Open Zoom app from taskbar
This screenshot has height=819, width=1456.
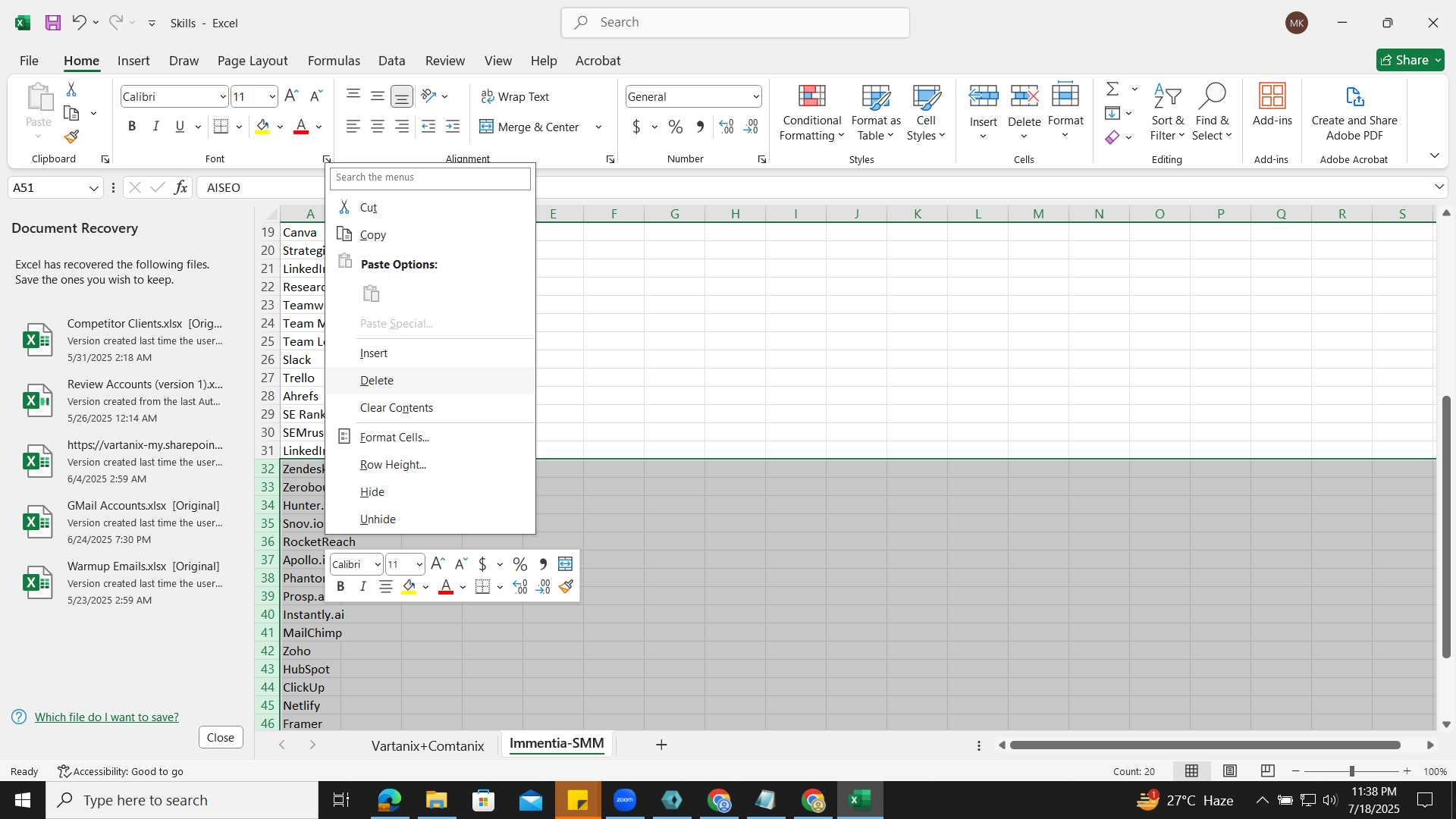click(x=625, y=800)
